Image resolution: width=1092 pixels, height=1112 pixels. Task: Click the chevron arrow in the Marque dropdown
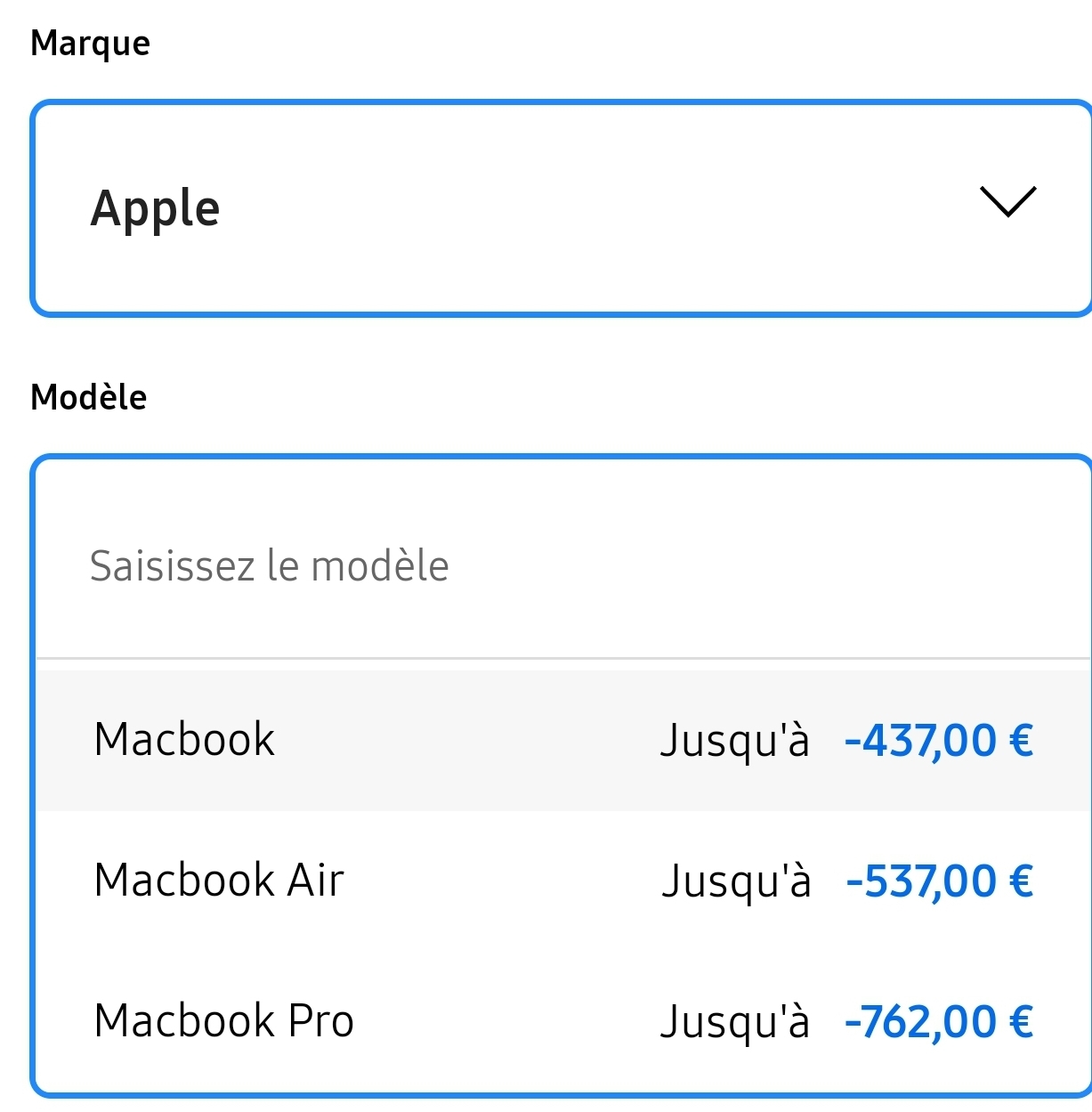click(x=1007, y=202)
